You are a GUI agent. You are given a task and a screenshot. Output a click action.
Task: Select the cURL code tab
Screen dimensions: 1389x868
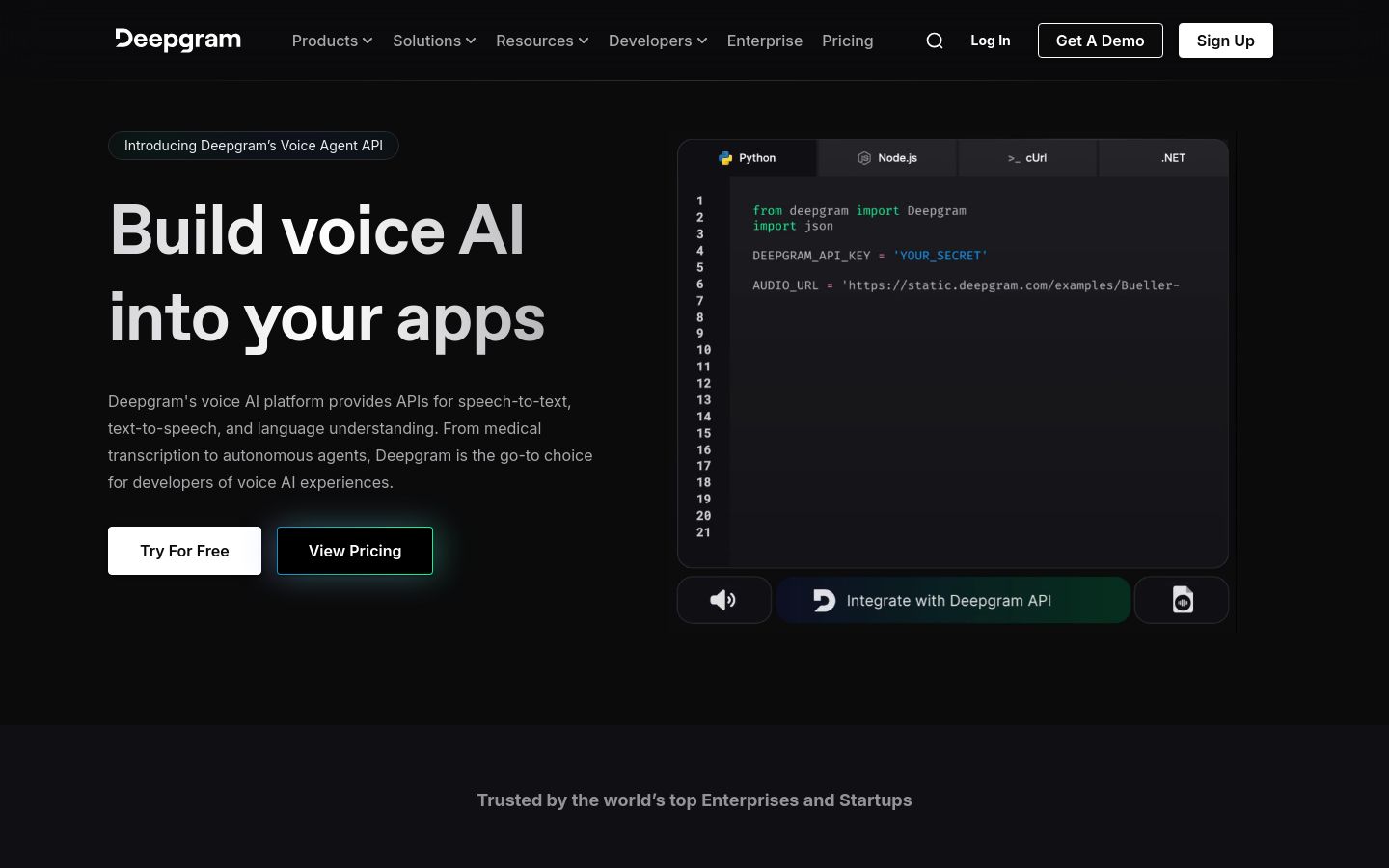click(x=1027, y=158)
